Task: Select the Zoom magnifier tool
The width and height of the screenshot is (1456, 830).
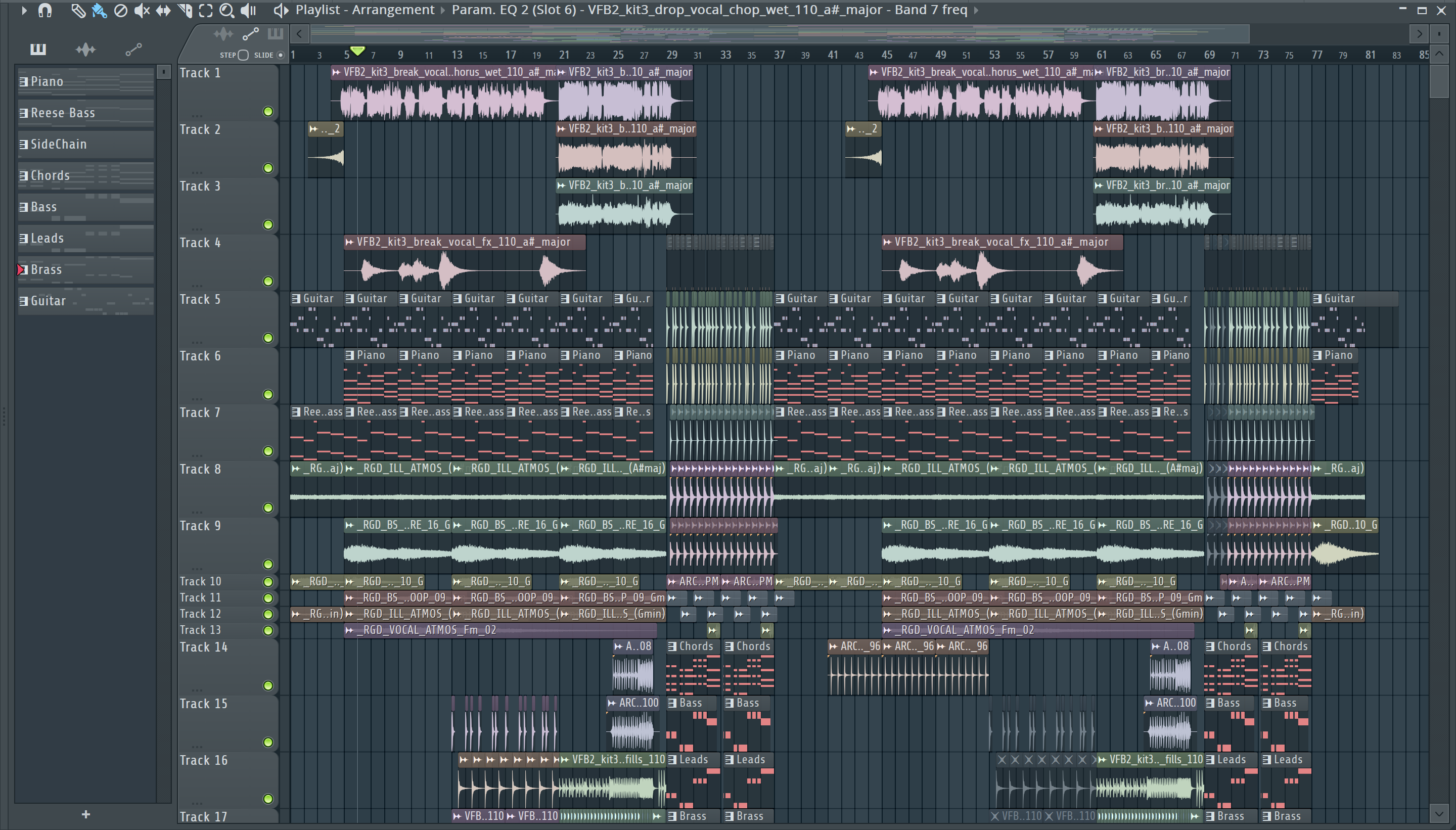Action: pyautogui.click(x=227, y=10)
